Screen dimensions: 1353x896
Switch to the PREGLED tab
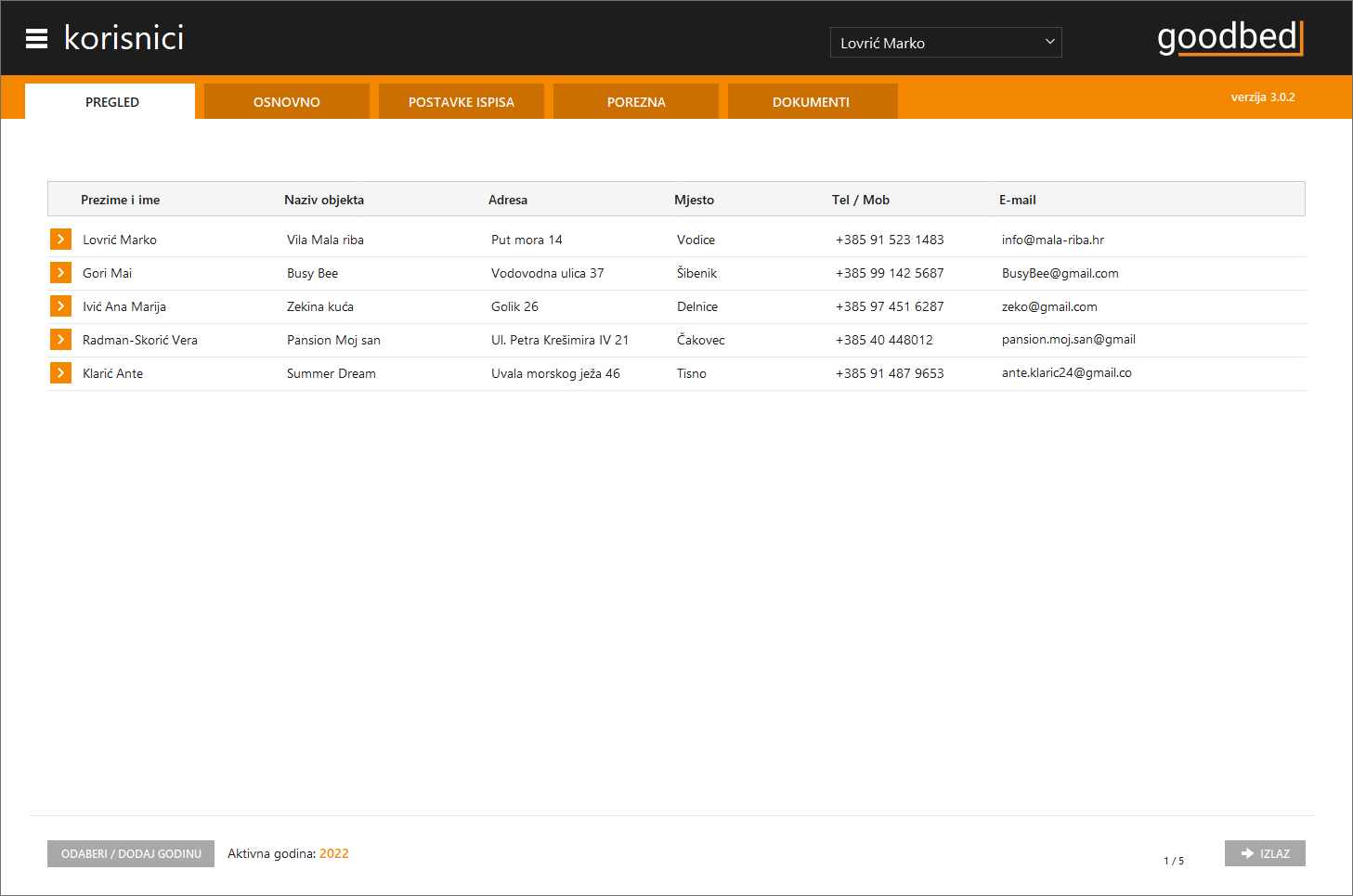tap(111, 102)
